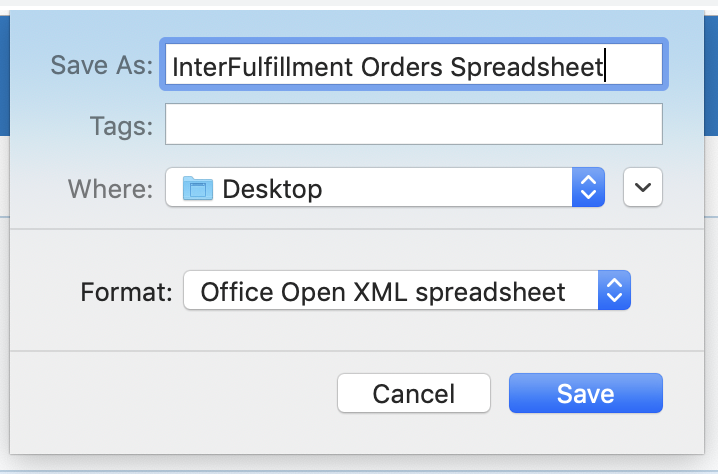Click the Desktop text in location popup
This screenshot has height=474, width=718.
(x=272, y=189)
